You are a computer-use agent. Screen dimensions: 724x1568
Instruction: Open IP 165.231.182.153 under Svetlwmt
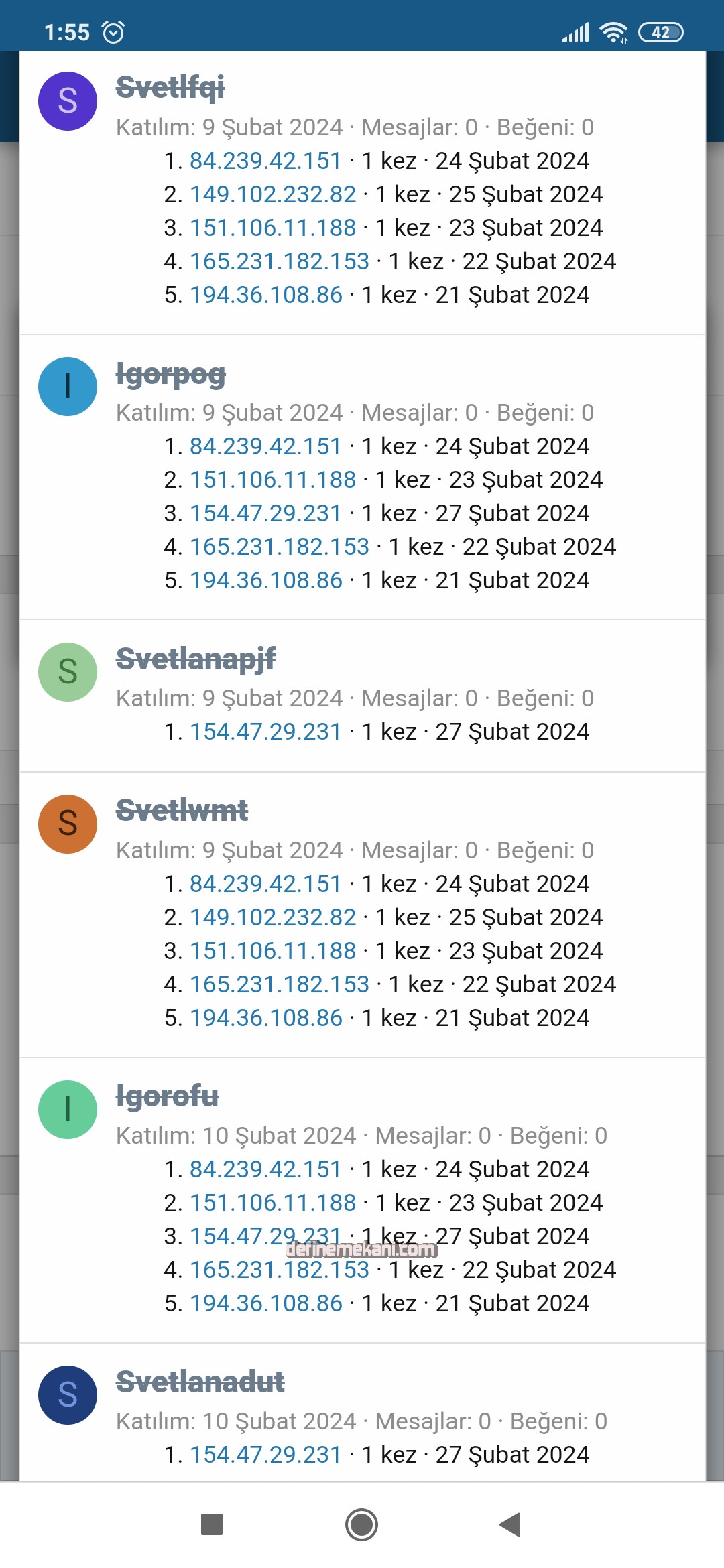280,984
